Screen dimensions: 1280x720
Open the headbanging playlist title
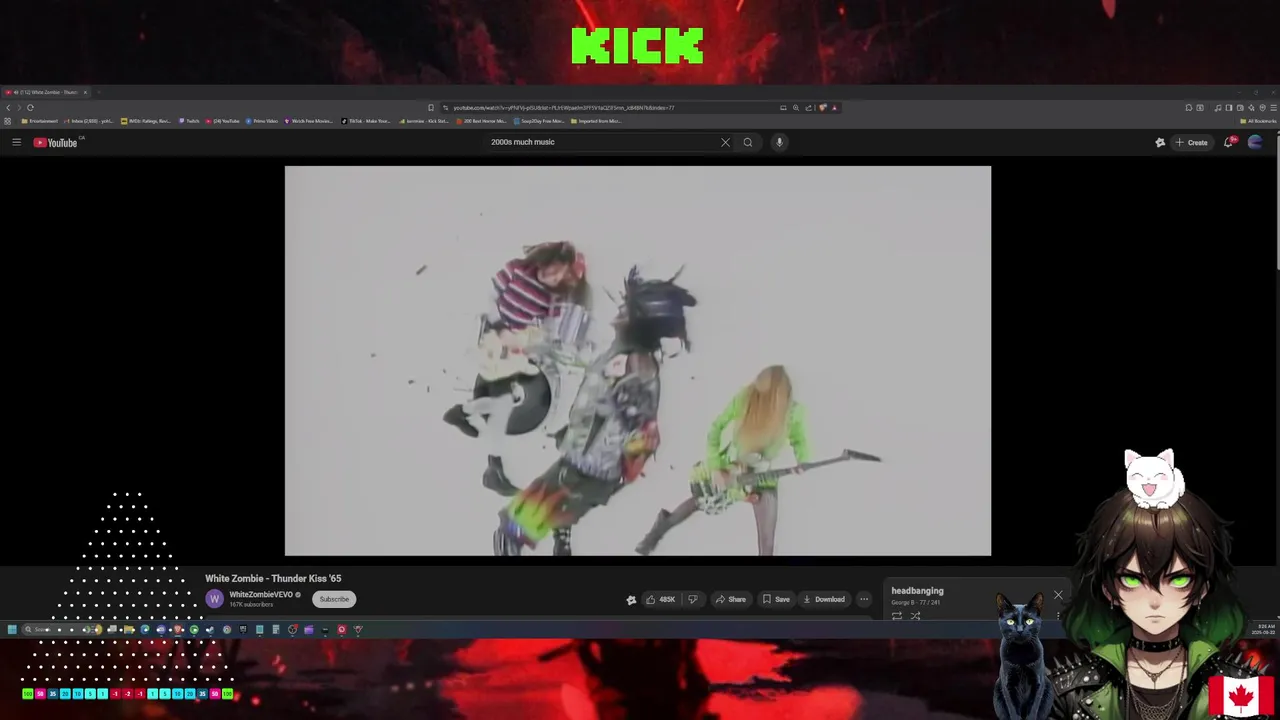click(917, 591)
